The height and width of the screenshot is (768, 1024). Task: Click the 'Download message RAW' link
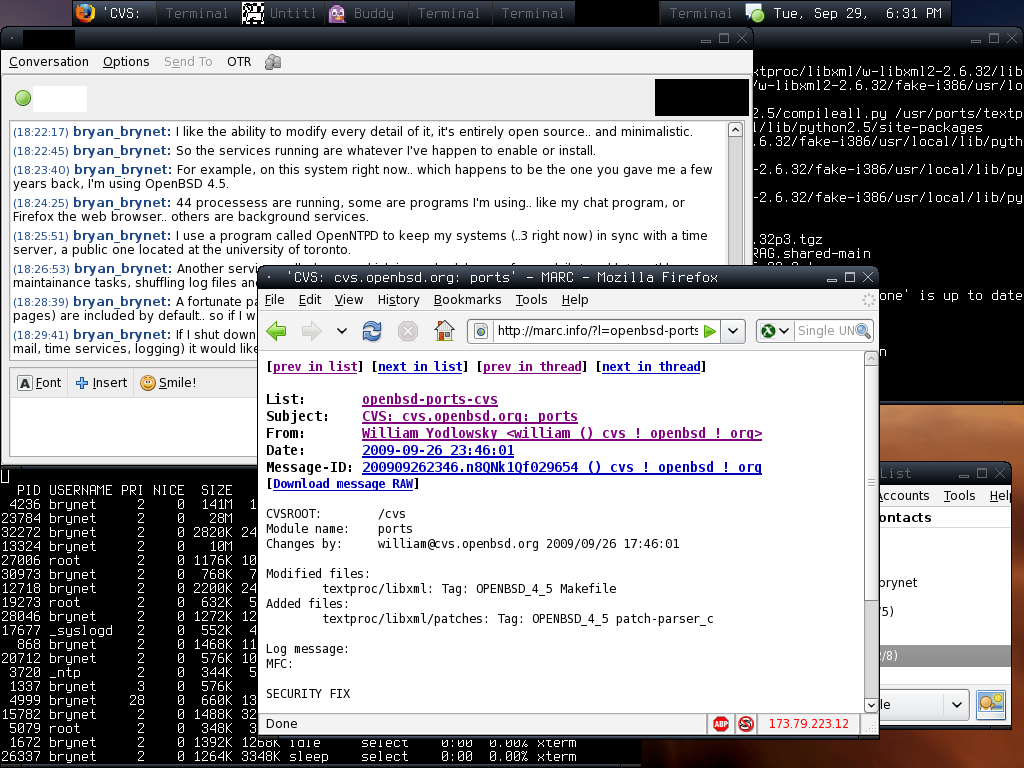[343, 484]
